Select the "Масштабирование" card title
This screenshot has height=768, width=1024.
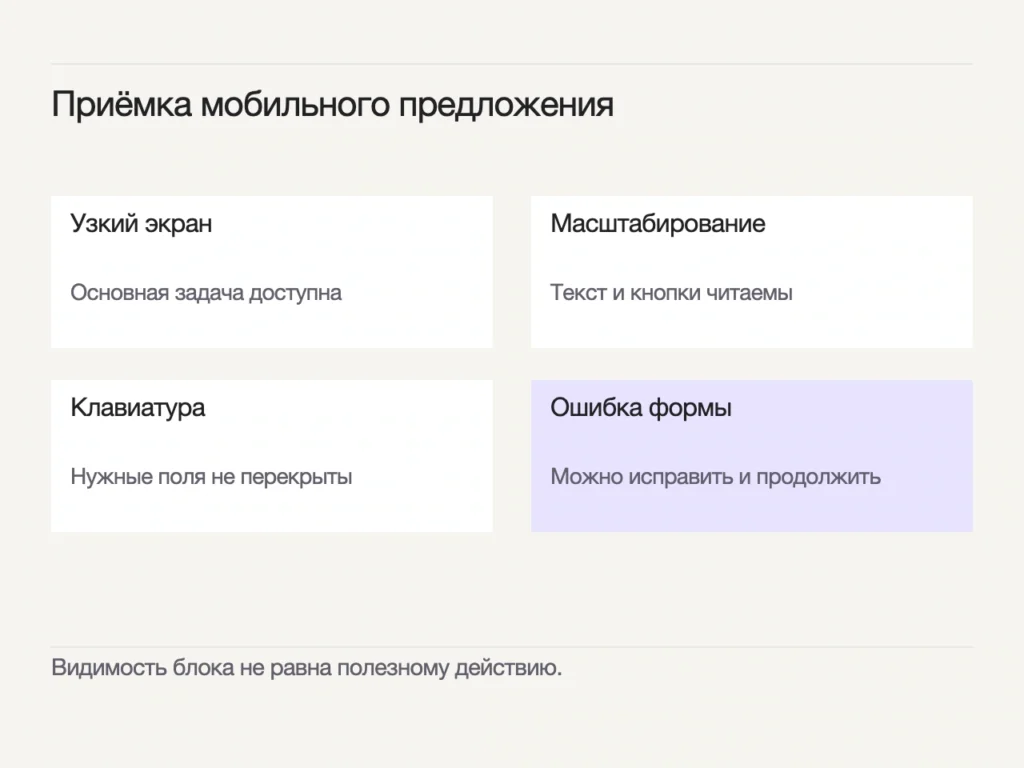tap(658, 223)
